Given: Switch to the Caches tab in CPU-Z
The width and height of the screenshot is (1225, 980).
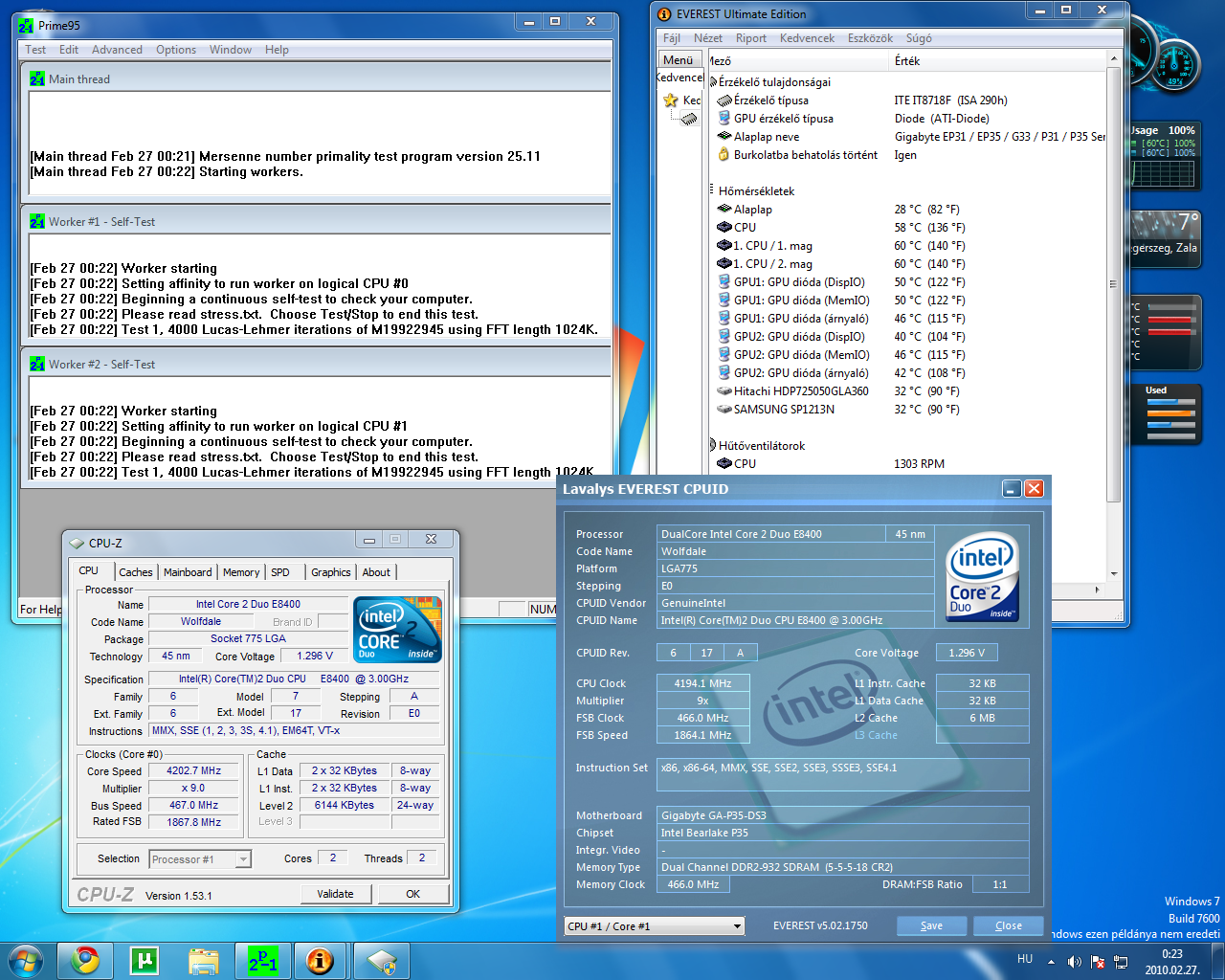Looking at the screenshot, I should tap(136, 572).
